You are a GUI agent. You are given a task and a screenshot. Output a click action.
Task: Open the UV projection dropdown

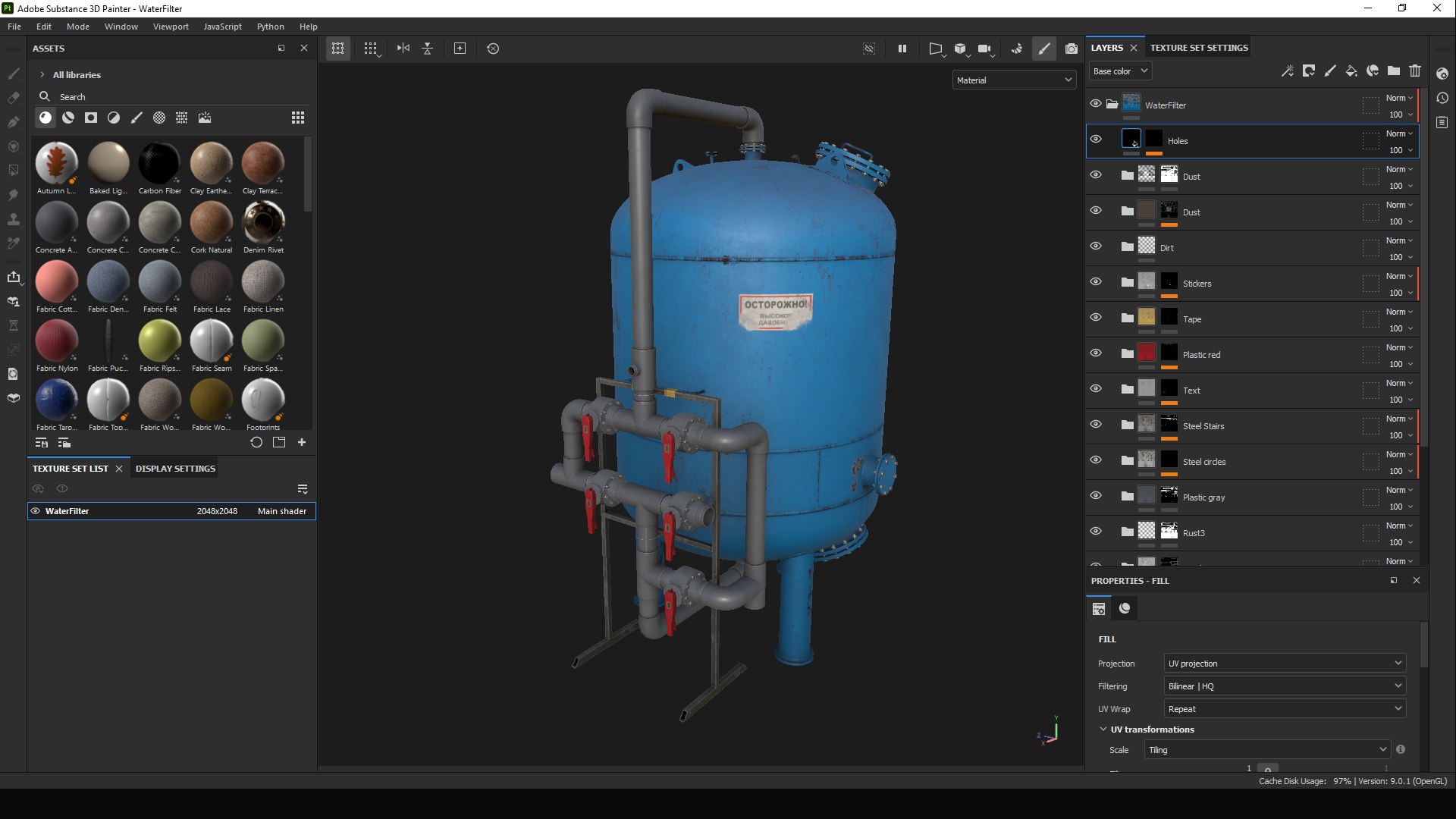1285,664
